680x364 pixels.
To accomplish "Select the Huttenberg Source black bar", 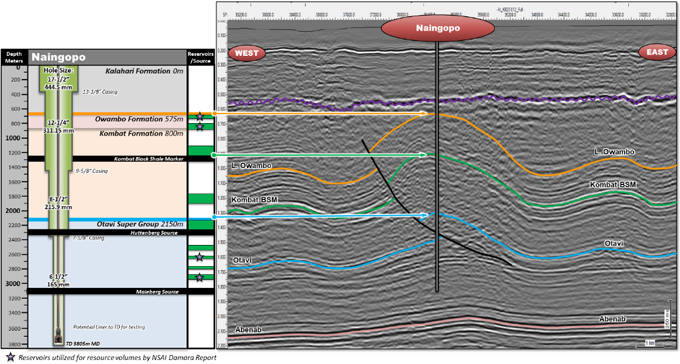I will click(121, 233).
